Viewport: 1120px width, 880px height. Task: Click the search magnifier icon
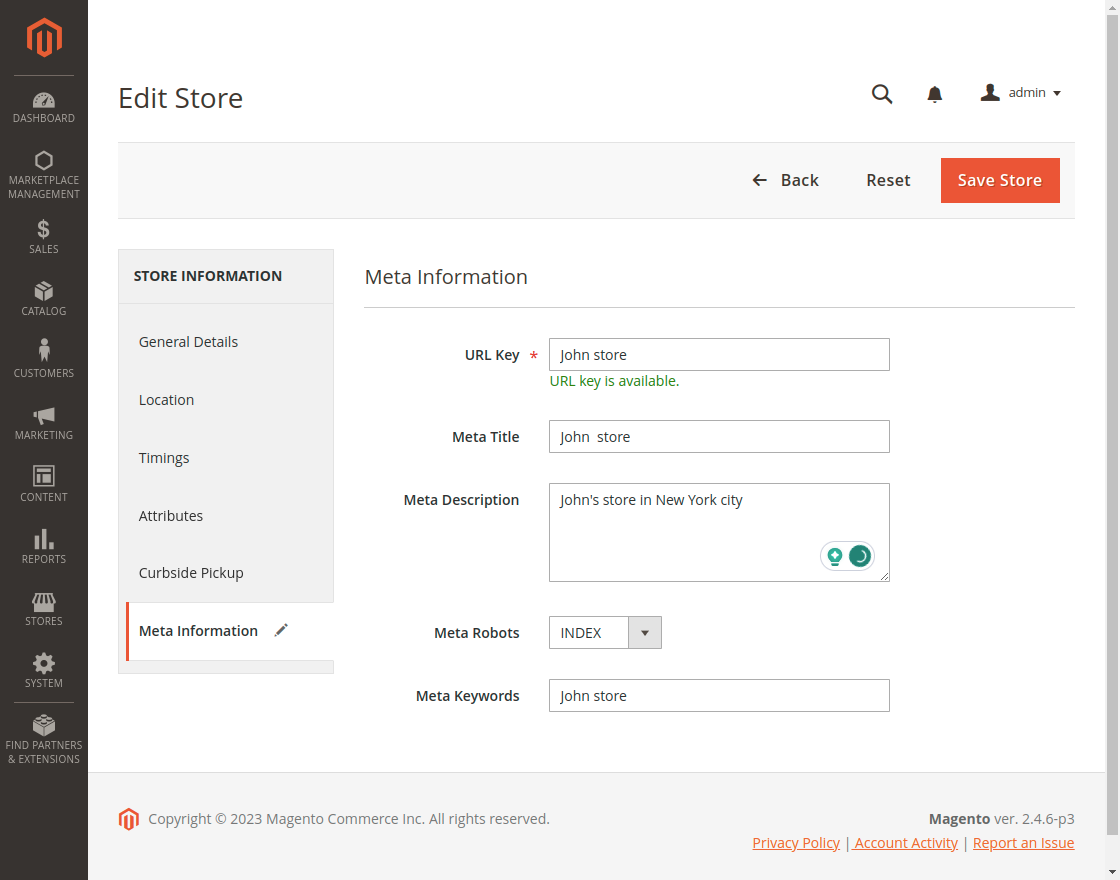881,94
